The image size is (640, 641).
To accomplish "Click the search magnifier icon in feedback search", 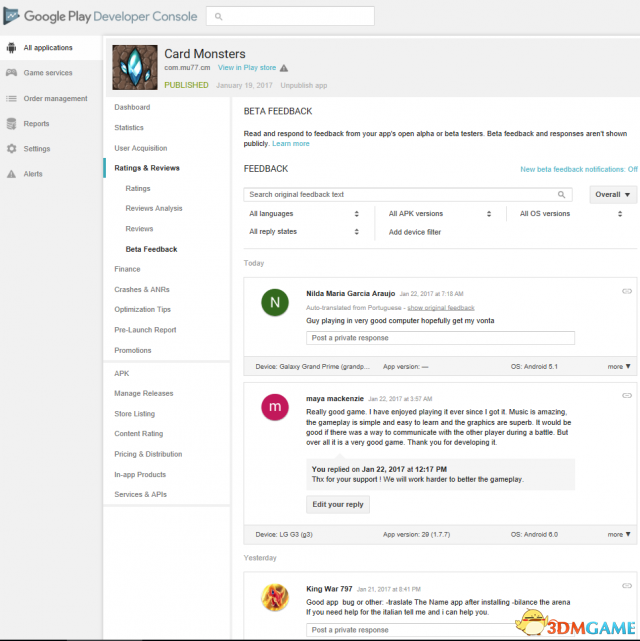I will pyautogui.click(x=564, y=195).
